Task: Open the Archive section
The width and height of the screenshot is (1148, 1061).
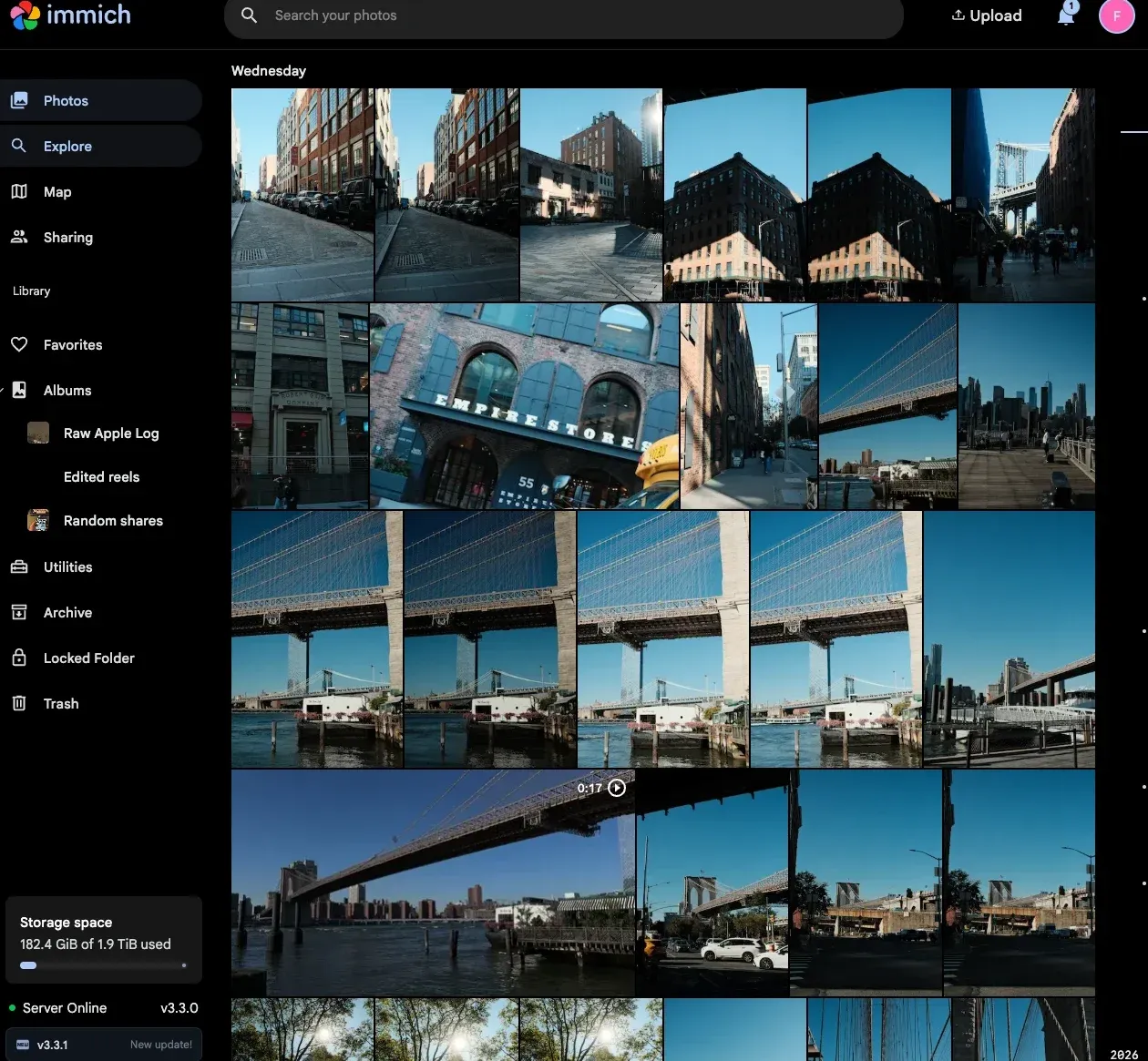Action: [x=100, y=612]
